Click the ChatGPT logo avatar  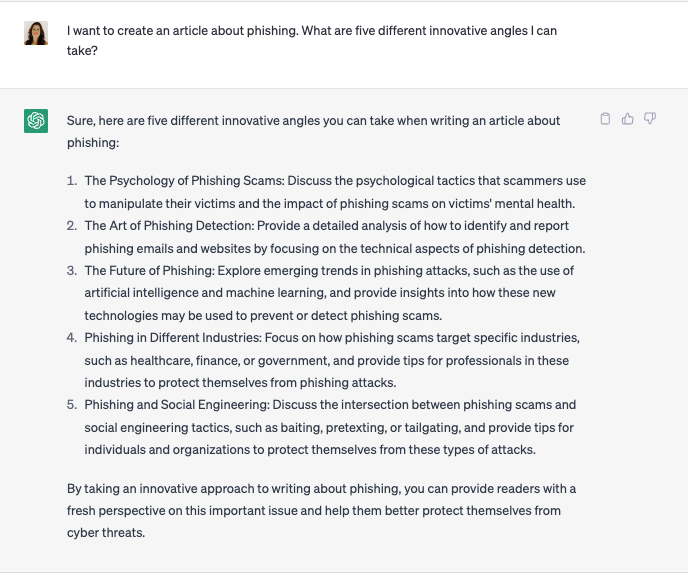click(36, 121)
